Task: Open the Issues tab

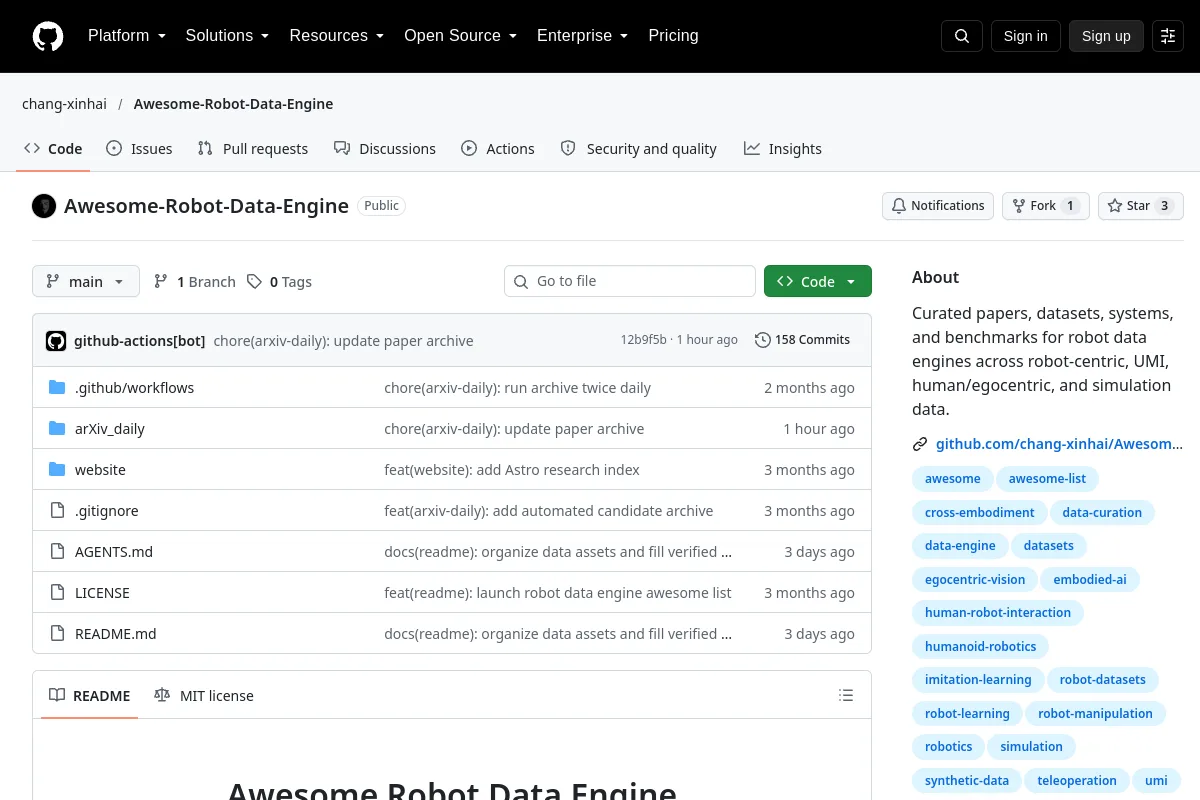Action: [x=139, y=149]
